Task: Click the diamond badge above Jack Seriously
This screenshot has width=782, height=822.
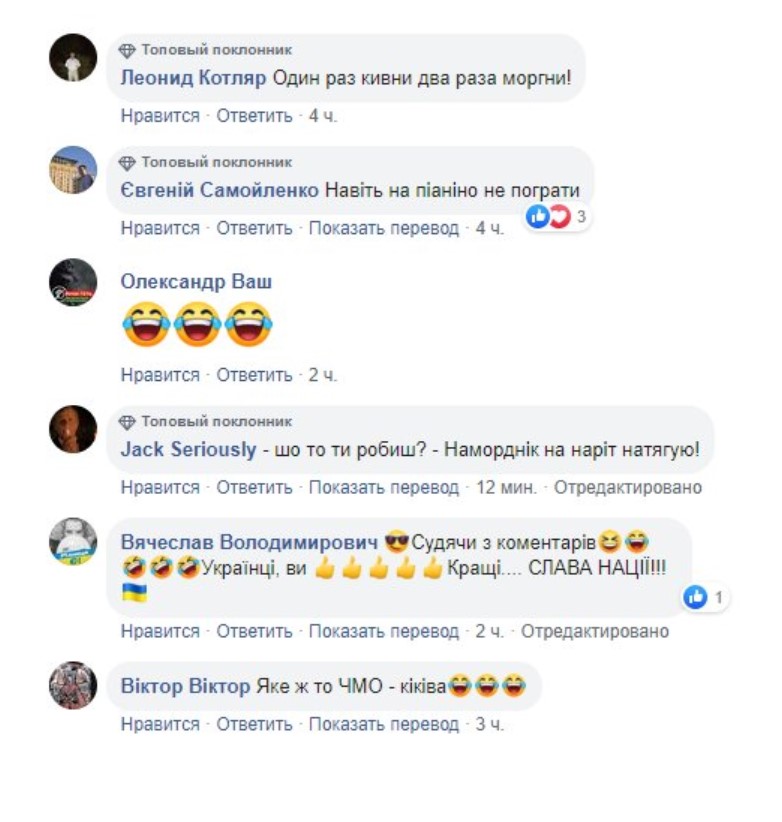Action: [127, 422]
